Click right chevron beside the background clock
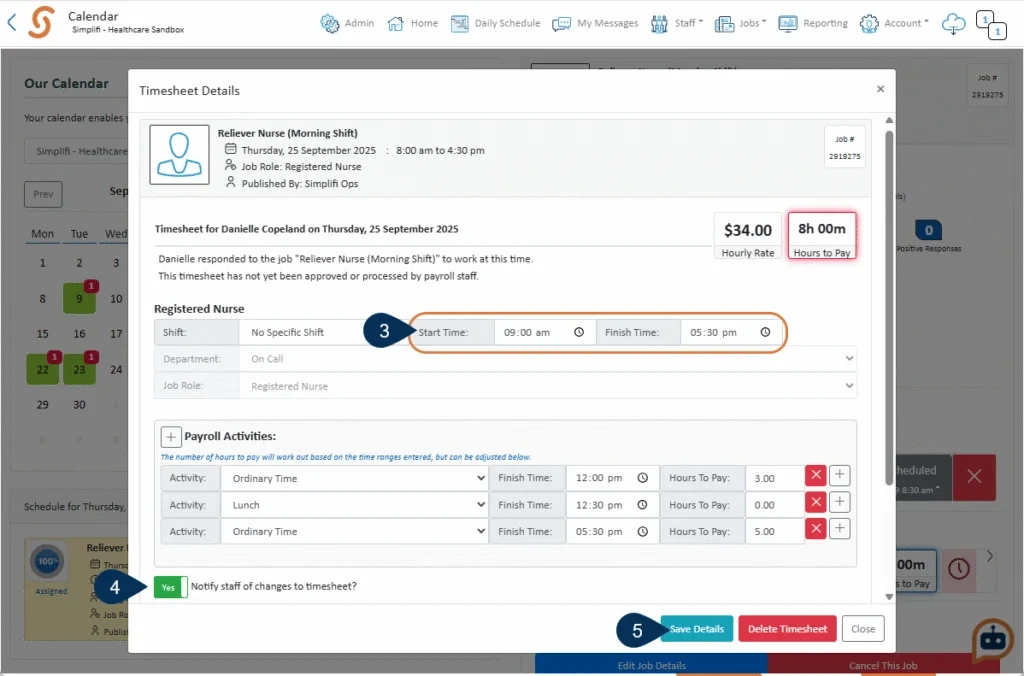Viewport: 1024px width, 676px height. tap(989, 556)
